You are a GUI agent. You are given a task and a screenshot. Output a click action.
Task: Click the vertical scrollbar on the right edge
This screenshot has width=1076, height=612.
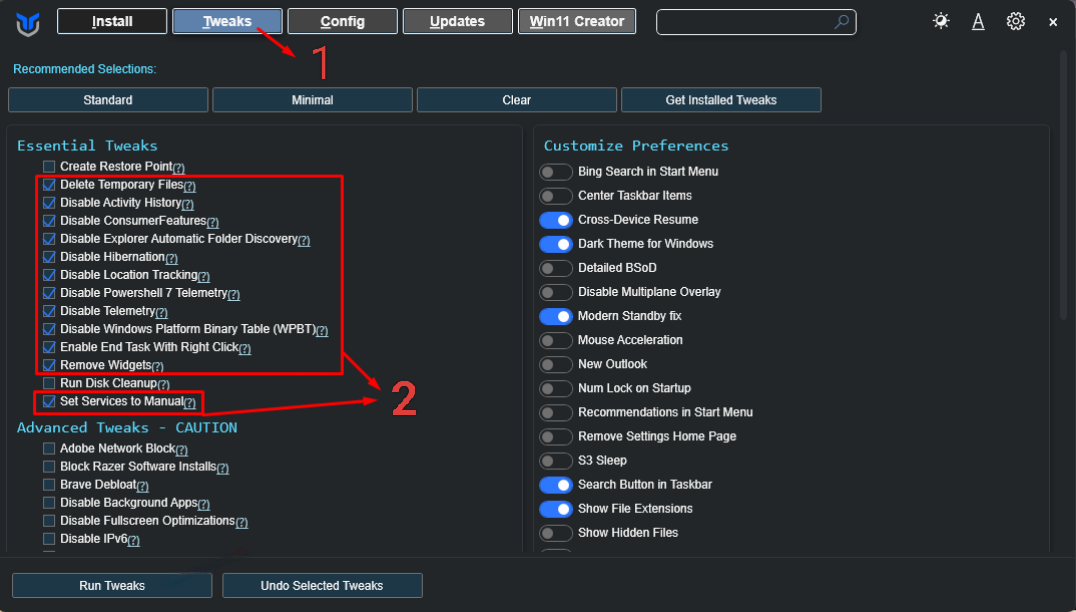tap(1064, 185)
